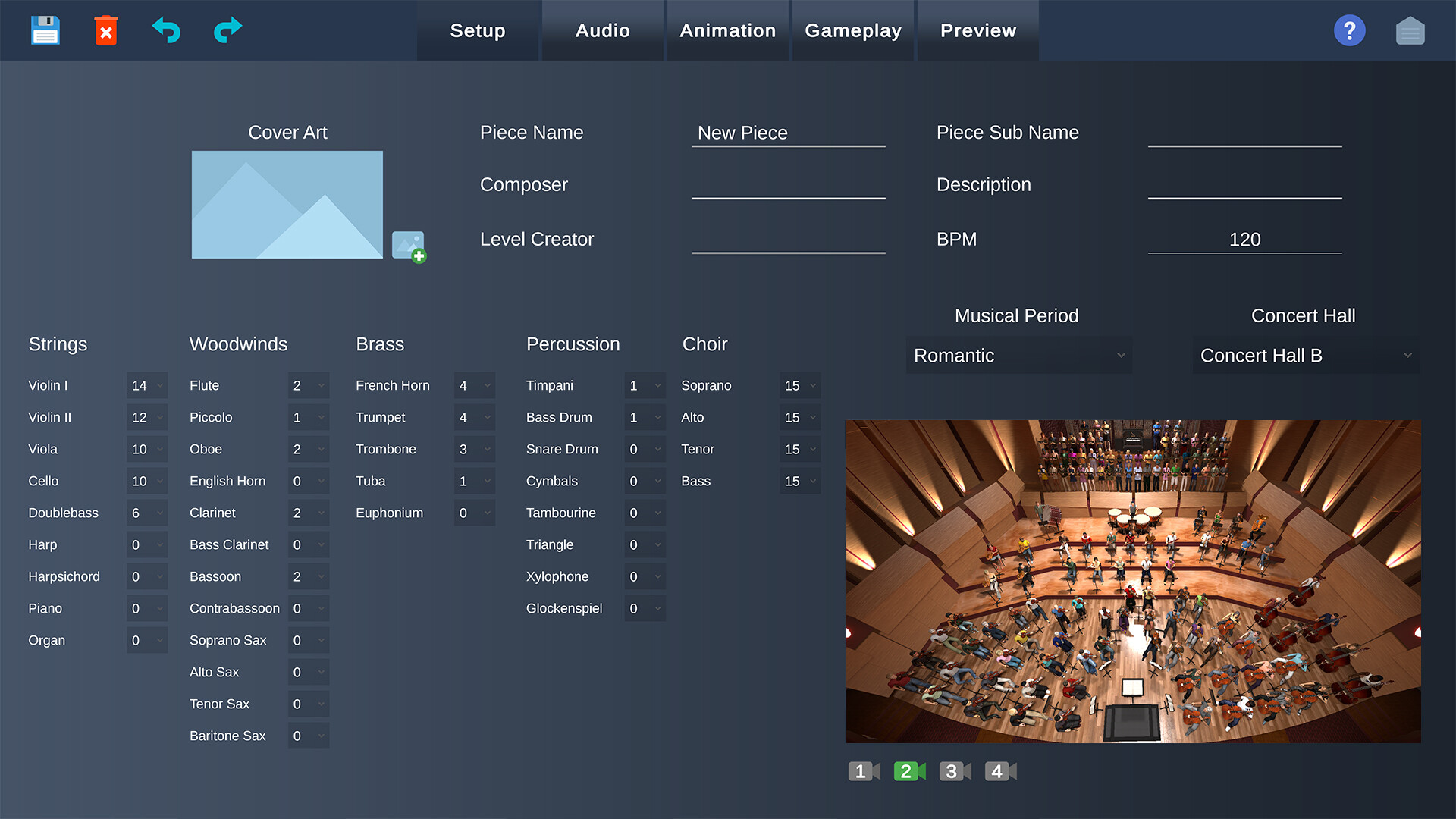Switch to camera view 1
The height and width of the screenshot is (819, 1456).
[x=863, y=771]
